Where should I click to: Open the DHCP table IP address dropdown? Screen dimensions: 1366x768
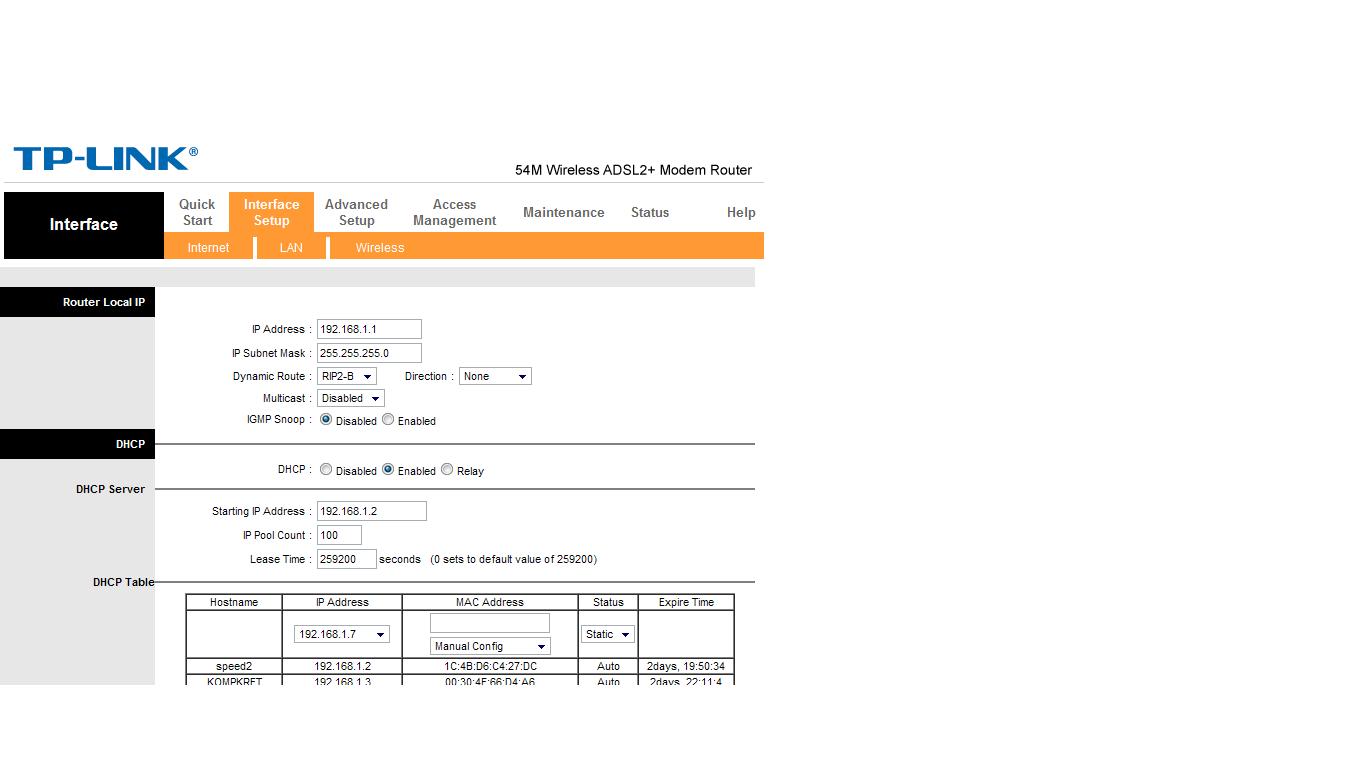(x=342, y=634)
